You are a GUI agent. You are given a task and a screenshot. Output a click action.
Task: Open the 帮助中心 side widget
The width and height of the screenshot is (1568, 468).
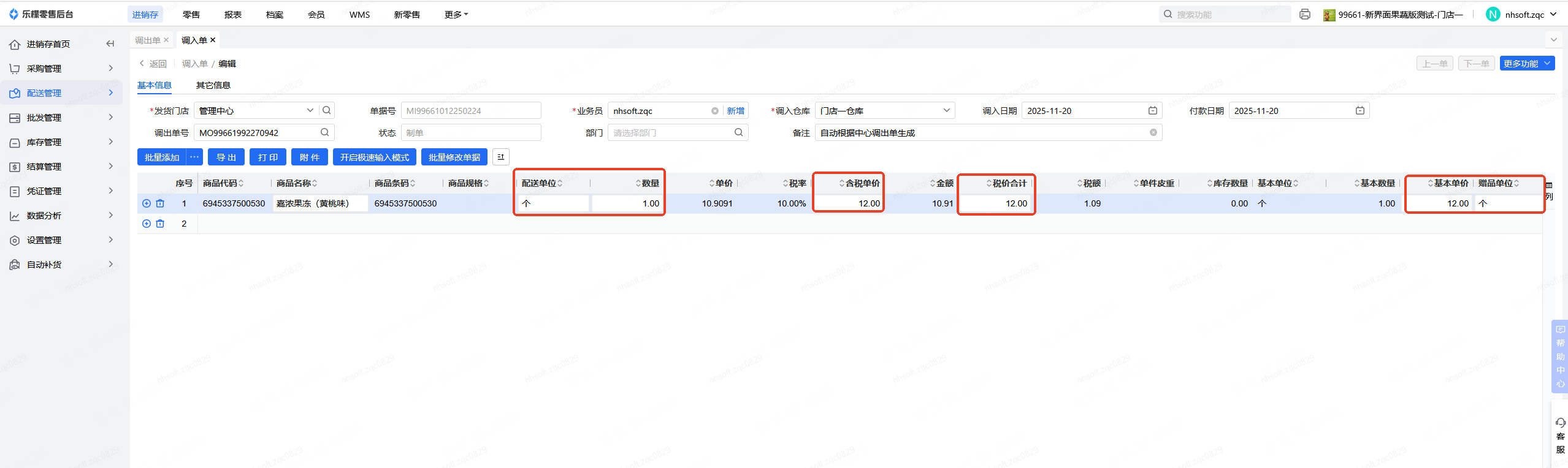pos(1561,357)
